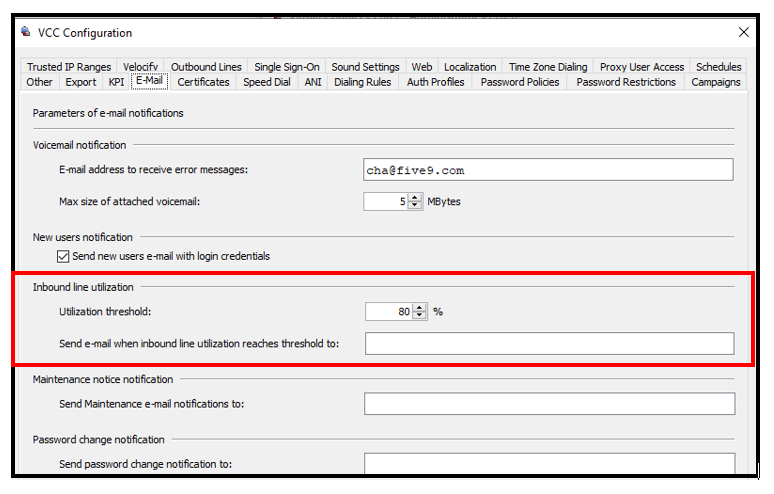Viewport: 774px width, 494px height.
Task: Select the Export tab
Action: point(80,82)
